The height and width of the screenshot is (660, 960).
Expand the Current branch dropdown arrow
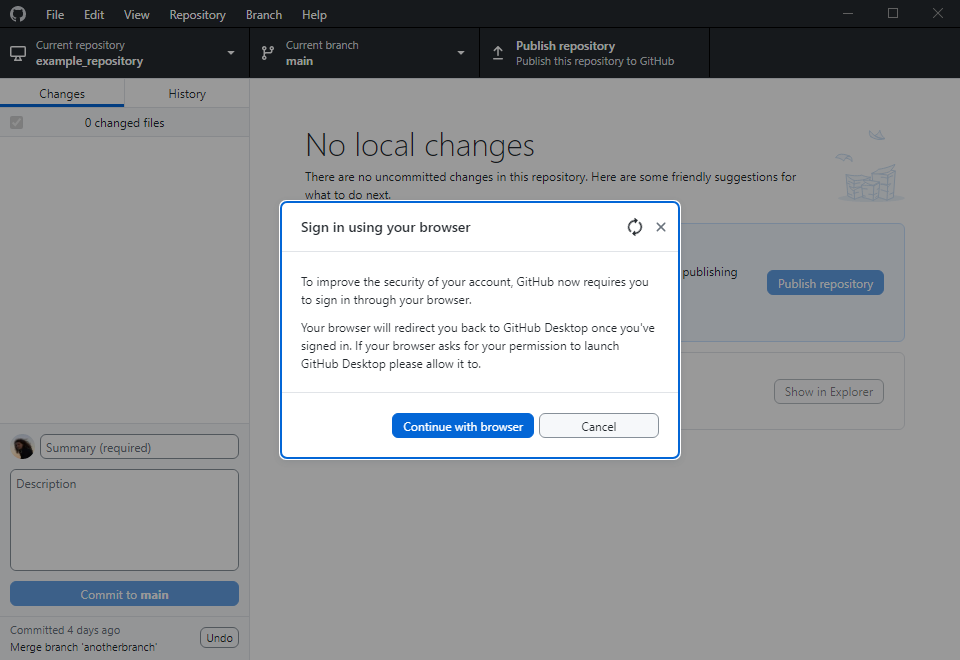click(x=461, y=53)
